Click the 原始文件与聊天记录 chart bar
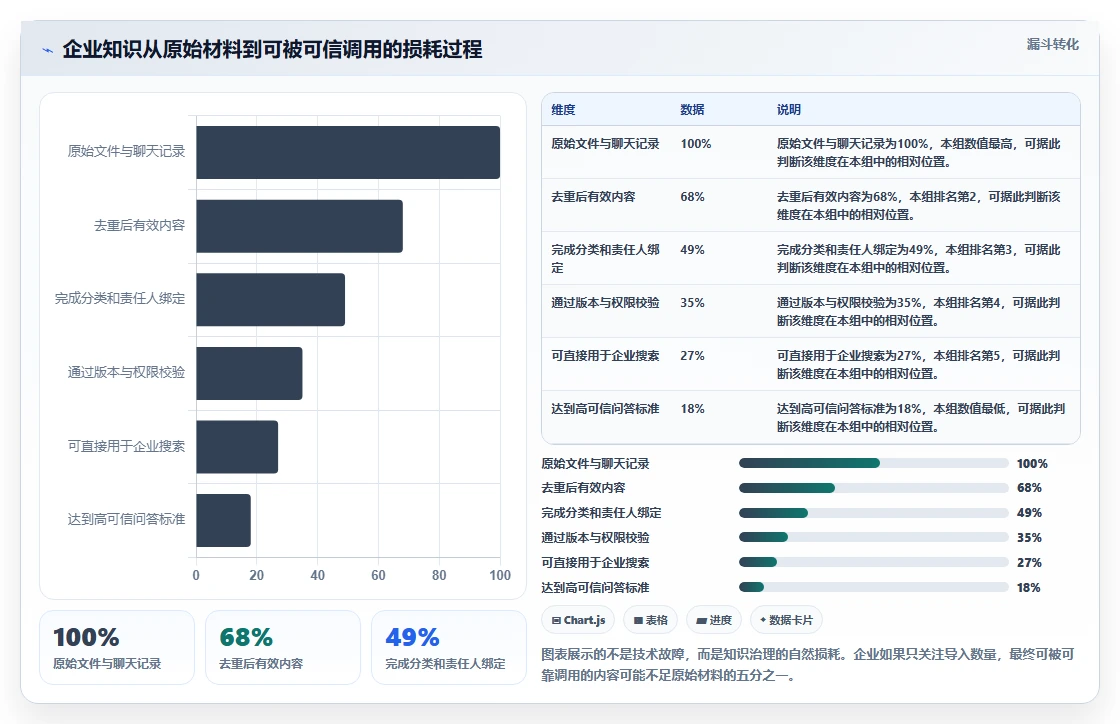The width and height of the screenshot is (1120, 724). tap(348, 152)
